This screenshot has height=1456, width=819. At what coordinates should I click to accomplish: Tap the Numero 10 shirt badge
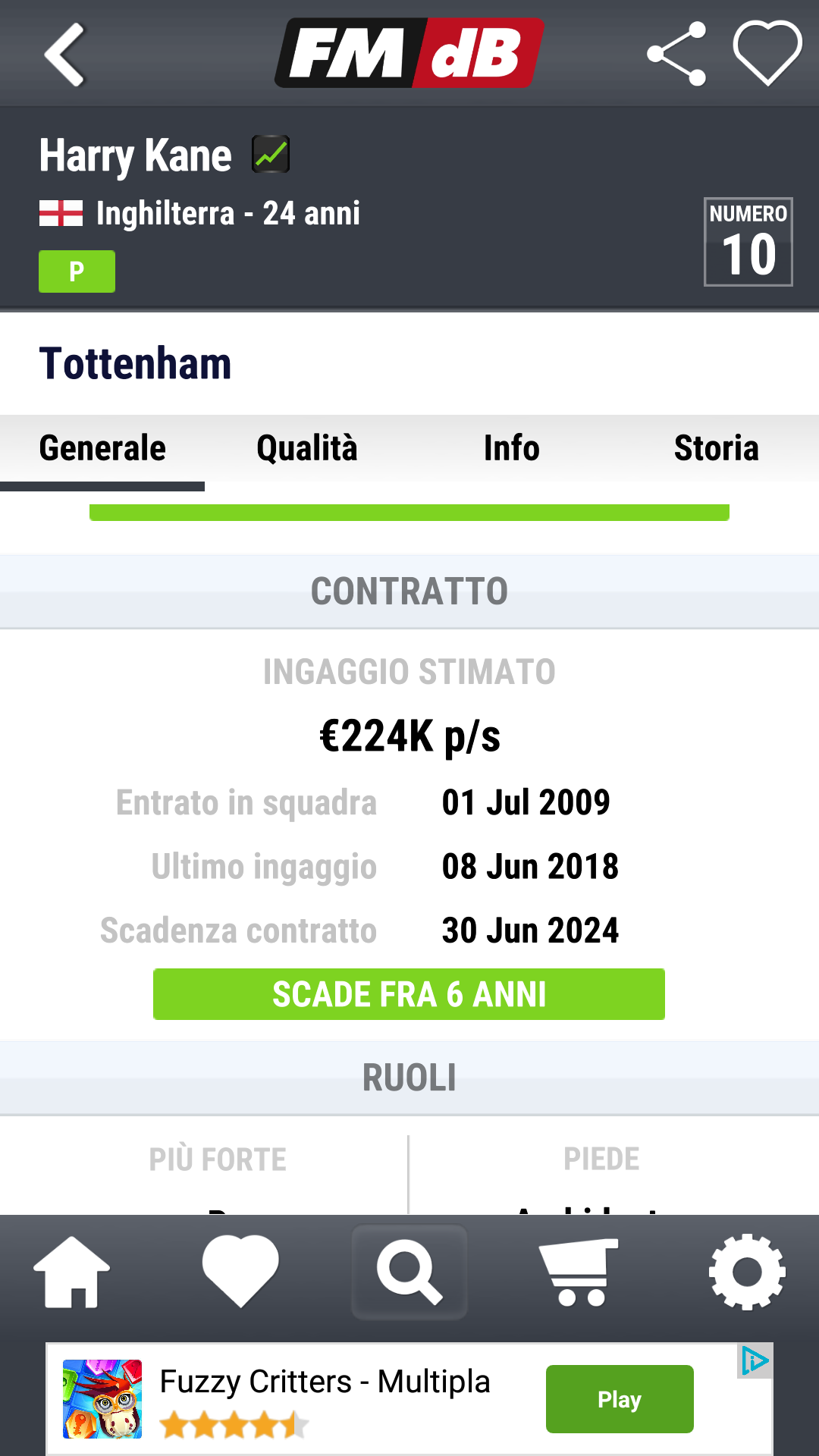[x=748, y=242]
